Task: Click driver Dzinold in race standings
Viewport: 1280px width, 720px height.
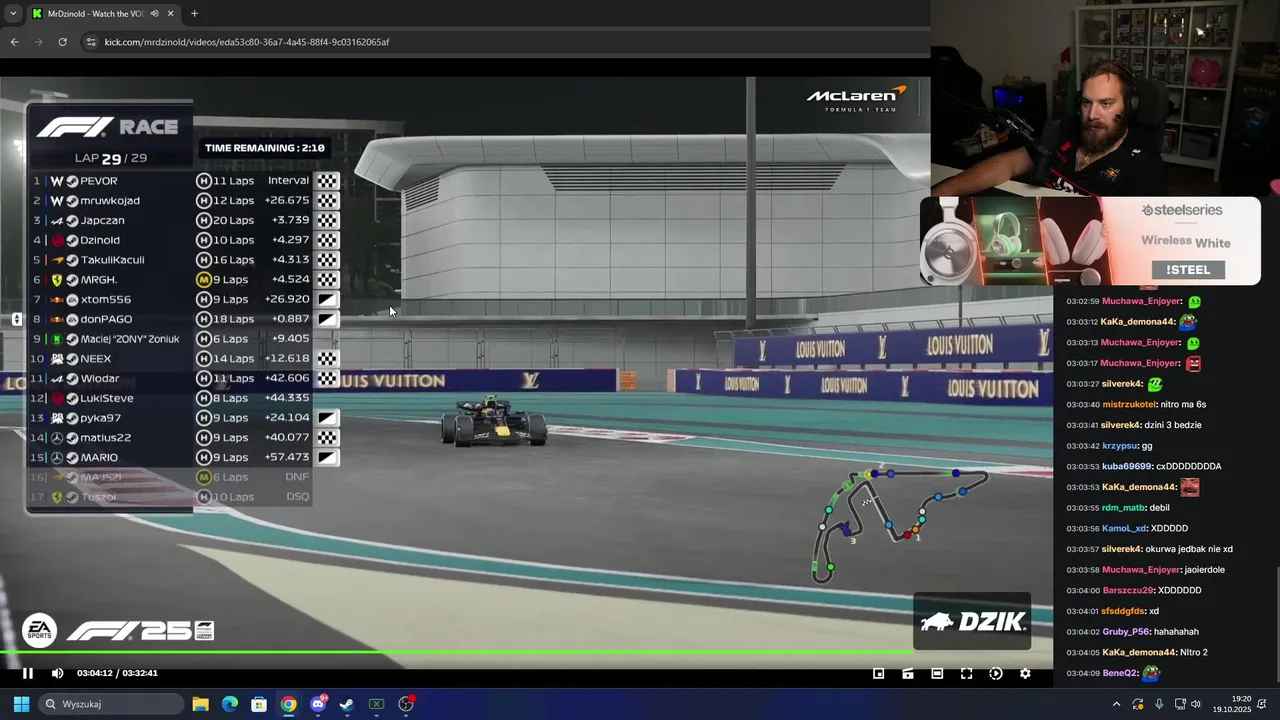Action: pyautogui.click(x=100, y=240)
